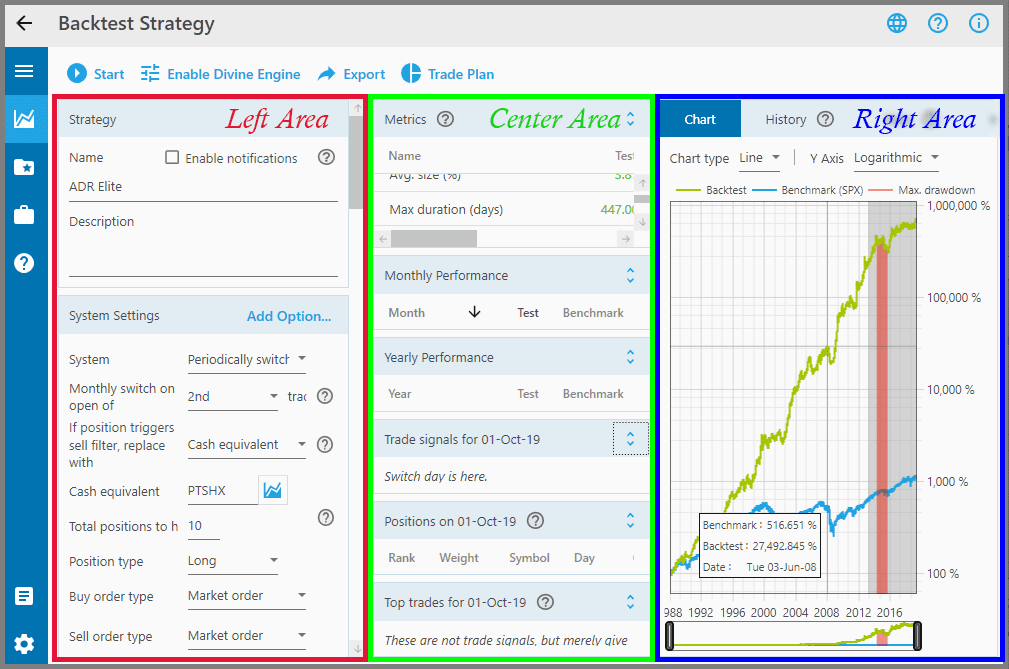Toggle the Month sort arrow

(474, 313)
